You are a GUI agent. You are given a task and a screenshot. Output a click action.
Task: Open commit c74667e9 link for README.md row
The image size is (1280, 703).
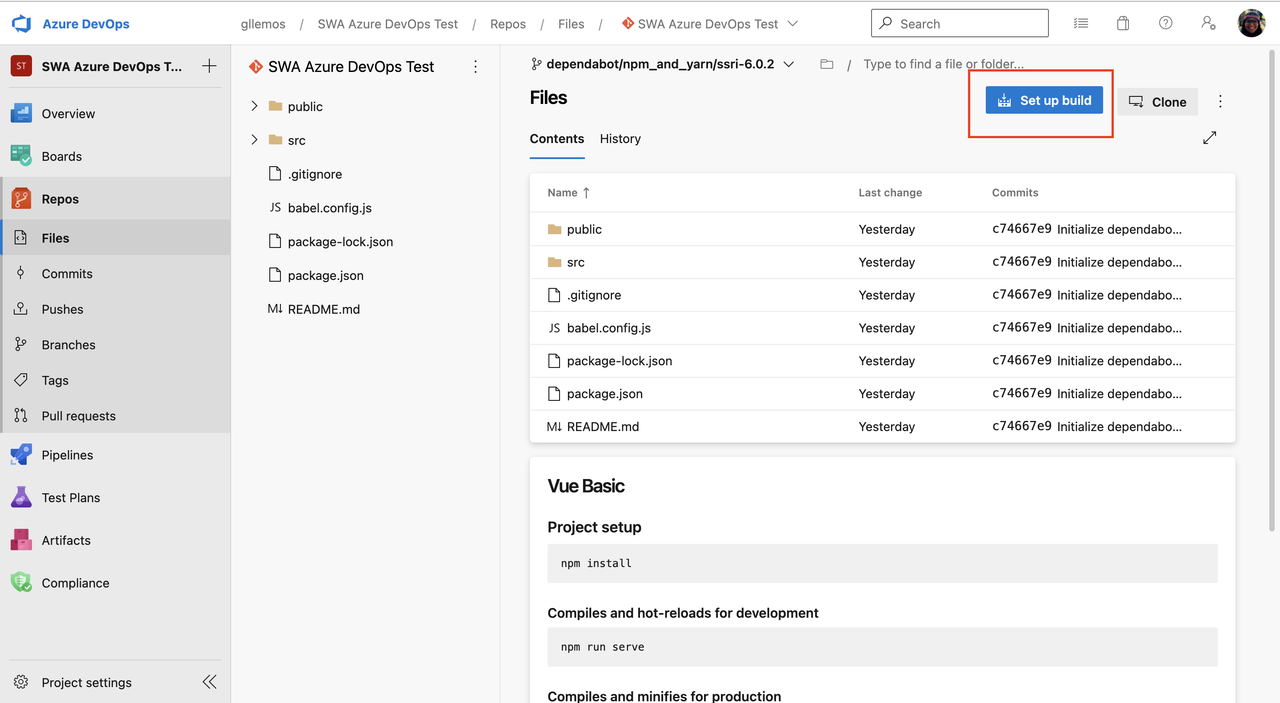coord(1021,426)
